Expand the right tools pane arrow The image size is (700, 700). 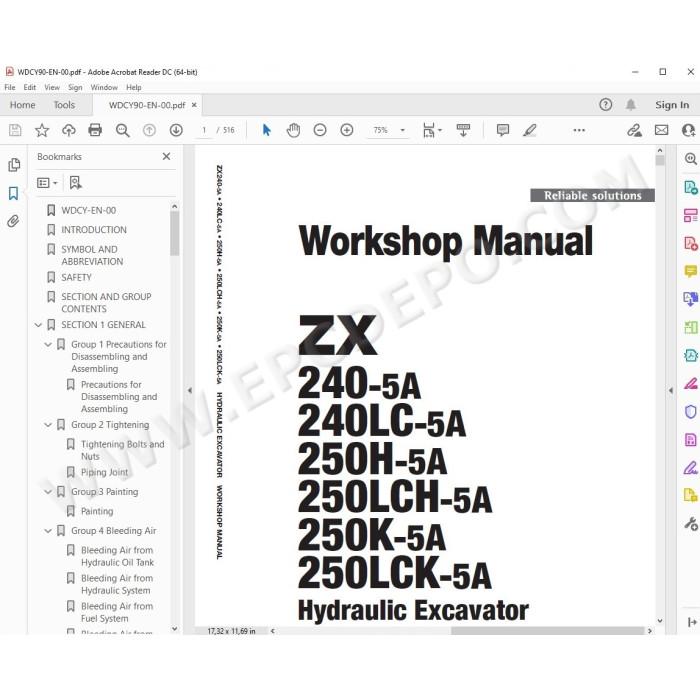tap(671, 390)
